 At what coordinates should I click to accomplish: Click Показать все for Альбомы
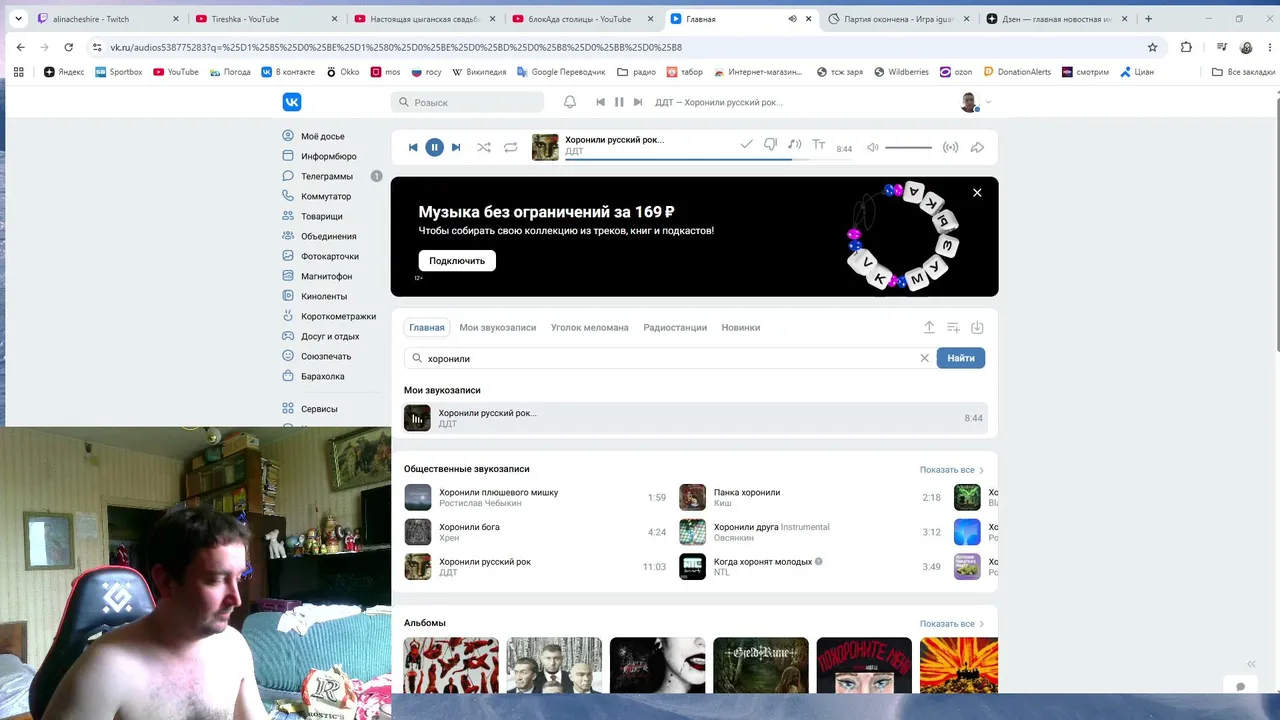click(952, 624)
